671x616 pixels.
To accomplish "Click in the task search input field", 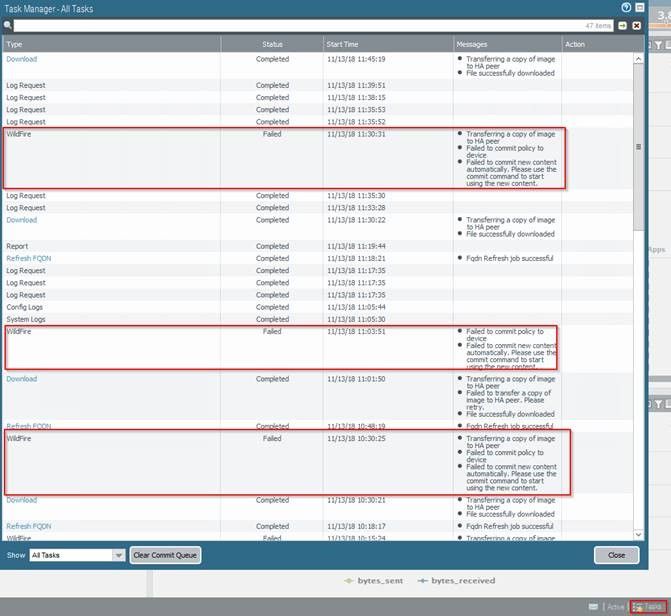I will [x=300, y=25].
